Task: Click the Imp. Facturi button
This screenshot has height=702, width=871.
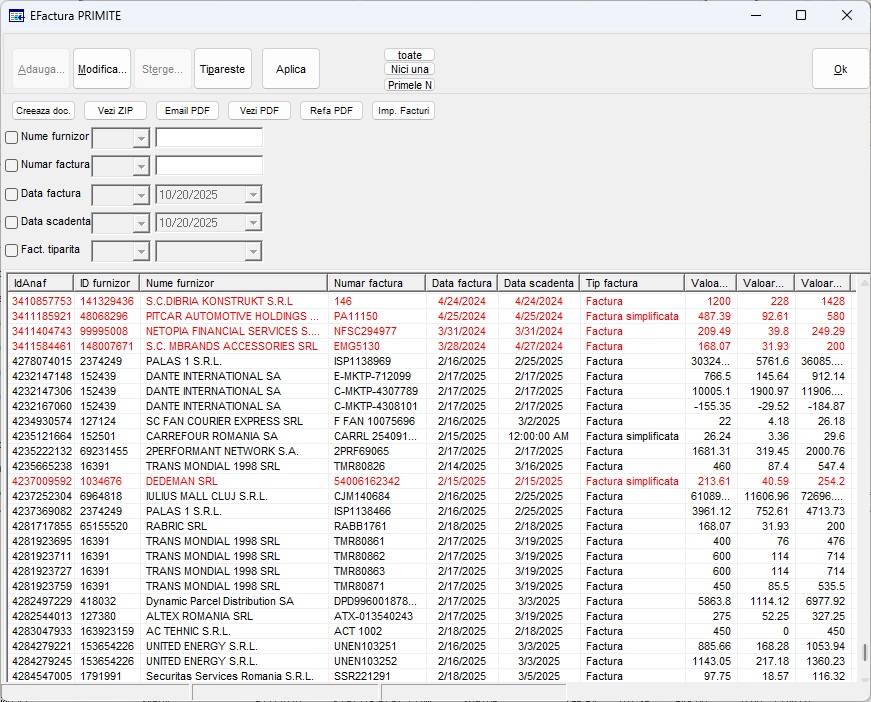Action: (x=403, y=111)
